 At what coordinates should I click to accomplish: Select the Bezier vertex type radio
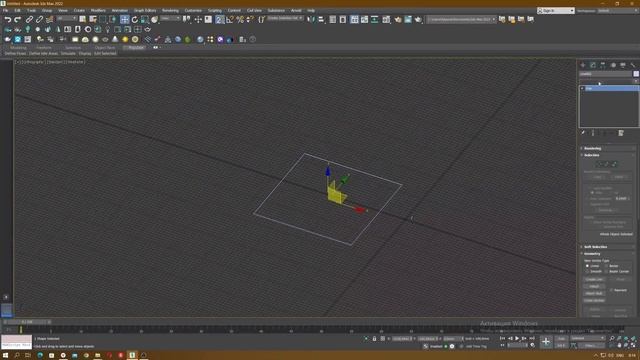[607, 266]
